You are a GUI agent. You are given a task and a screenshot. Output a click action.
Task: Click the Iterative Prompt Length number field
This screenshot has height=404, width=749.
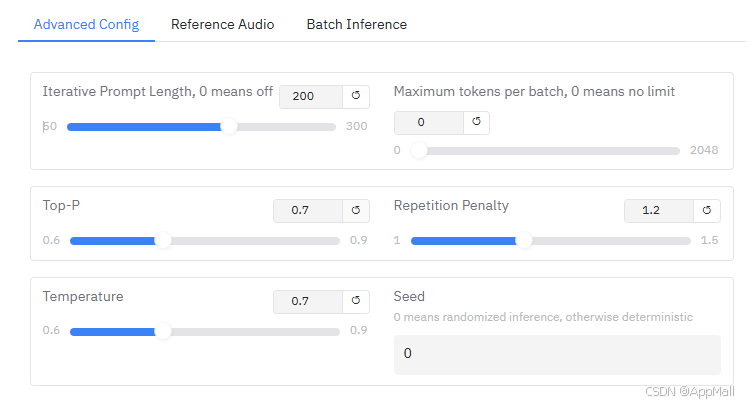click(x=310, y=97)
